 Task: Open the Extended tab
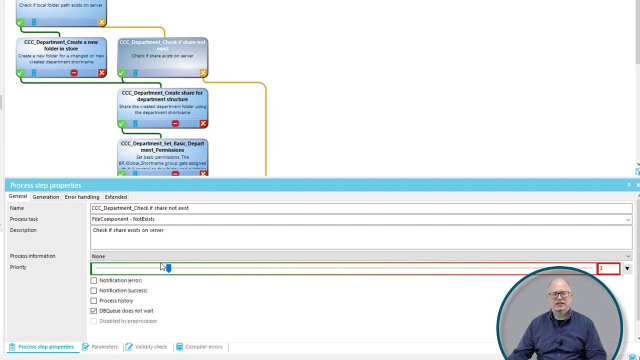click(116, 197)
